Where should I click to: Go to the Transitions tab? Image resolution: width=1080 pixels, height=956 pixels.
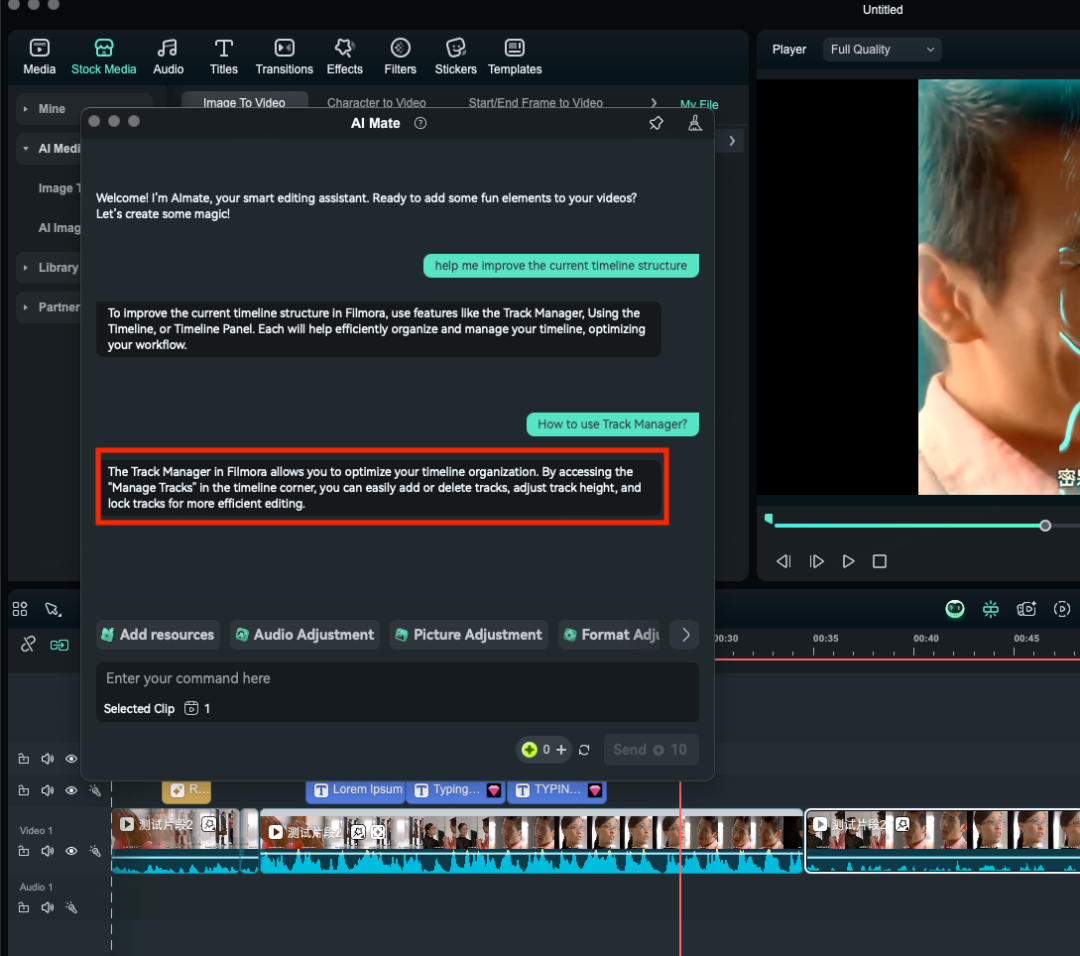coord(284,56)
